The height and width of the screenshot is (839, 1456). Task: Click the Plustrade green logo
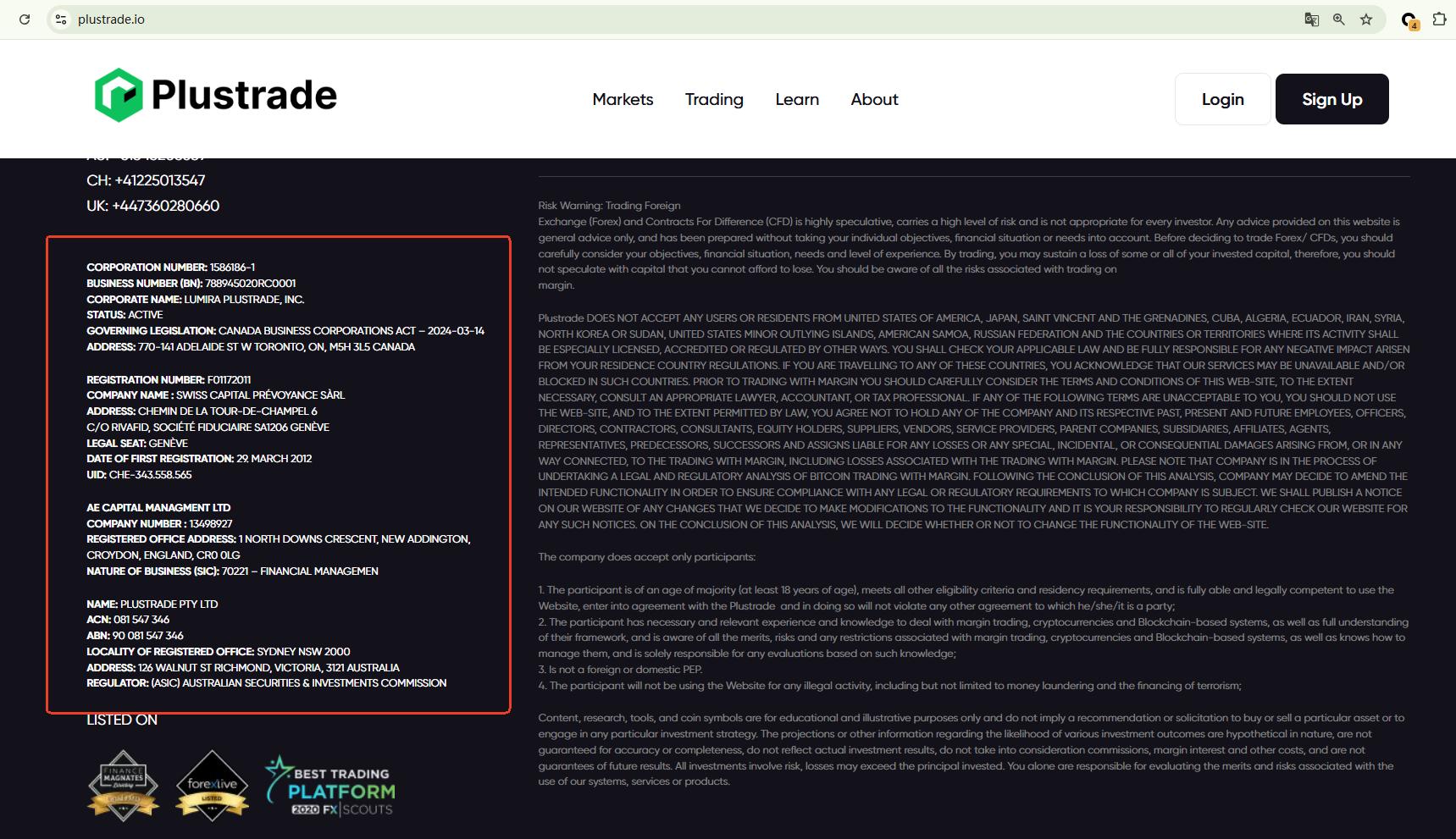pos(215,95)
